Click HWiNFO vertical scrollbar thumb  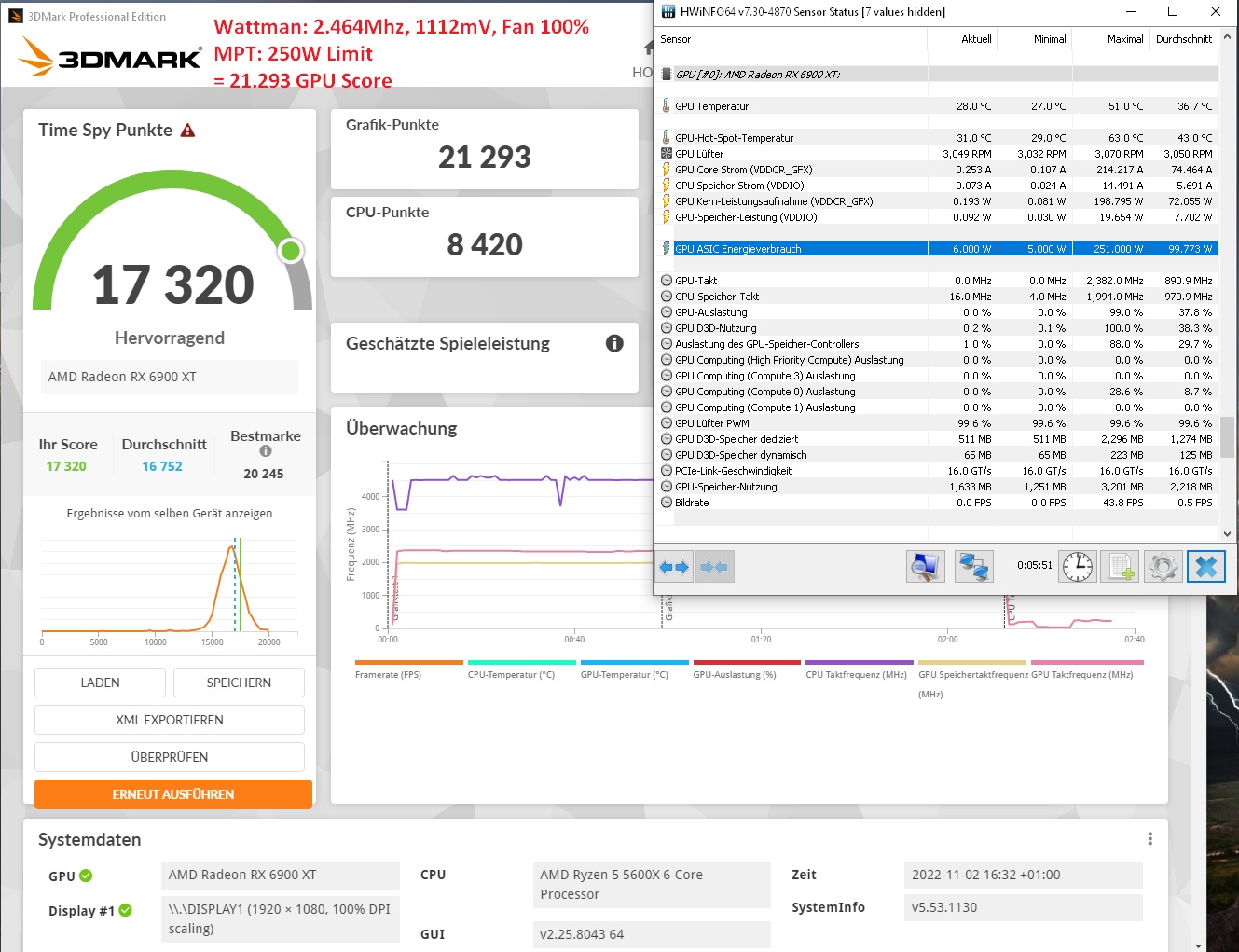tap(1227, 437)
